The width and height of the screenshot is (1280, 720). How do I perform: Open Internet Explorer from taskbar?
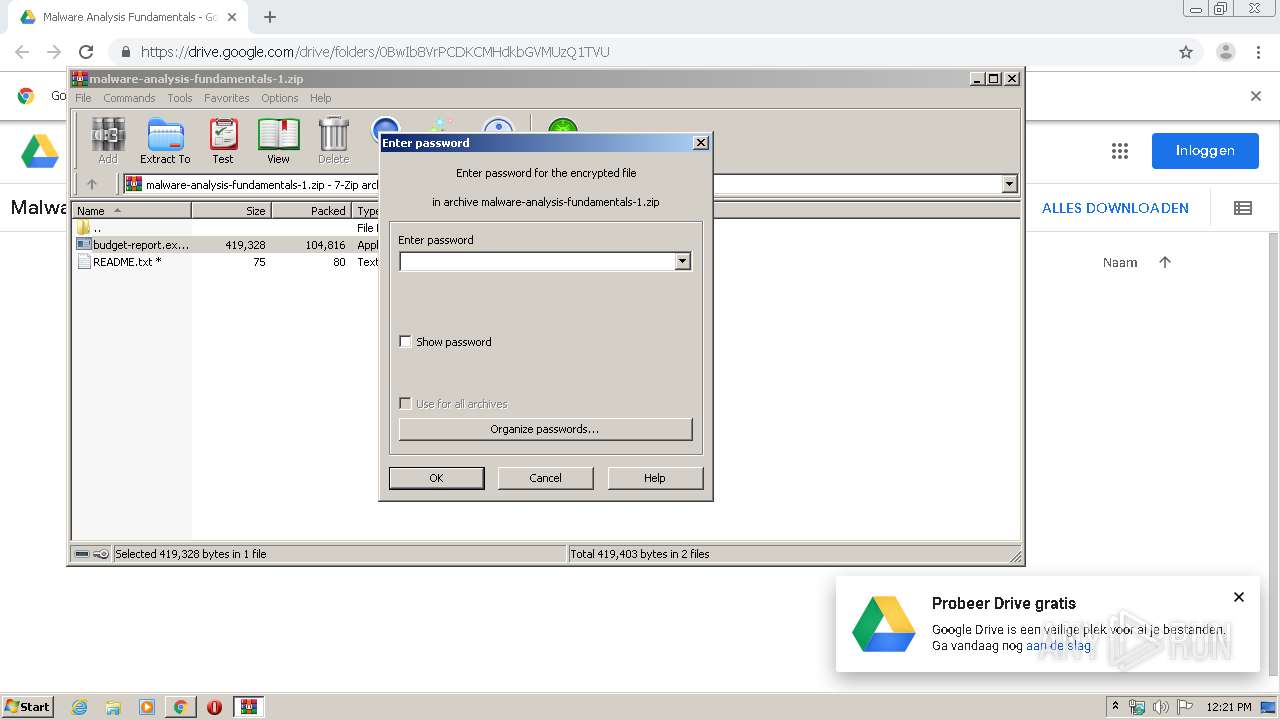click(x=79, y=707)
